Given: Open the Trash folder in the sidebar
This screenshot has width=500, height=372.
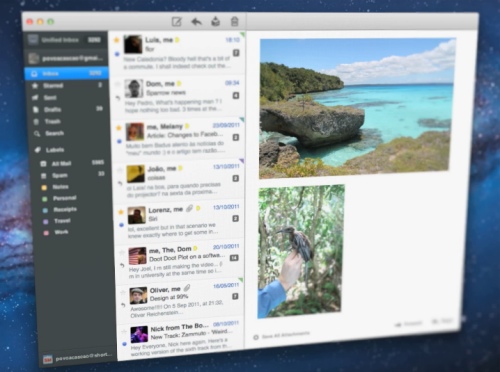Looking at the screenshot, I should pyautogui.click(x=69, y=121).
